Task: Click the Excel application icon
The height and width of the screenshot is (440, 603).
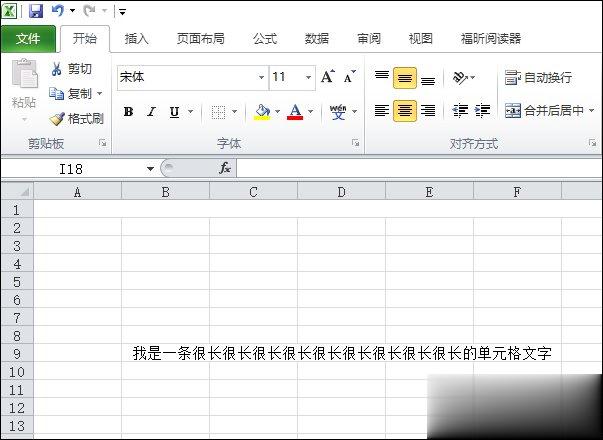Action: pyautogui.click(x=9, y=11)
